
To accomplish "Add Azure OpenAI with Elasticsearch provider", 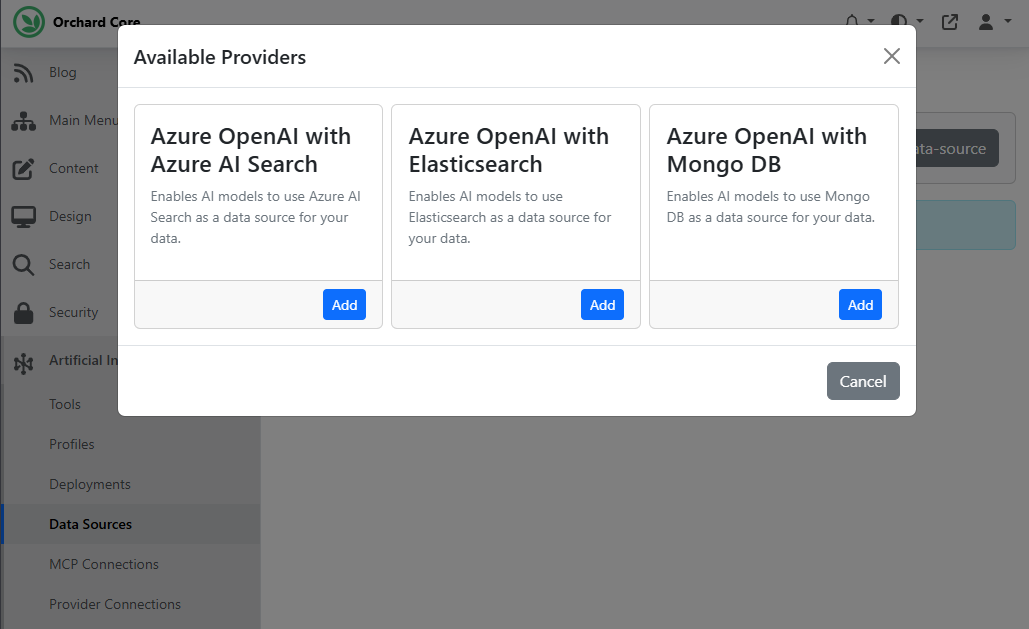I will coord(602,305).
